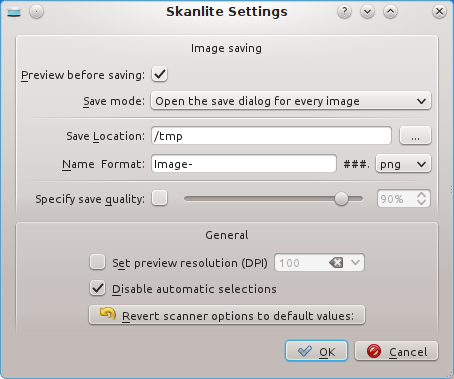This screenshot has width=454, height=379.
Task: Expand the preview resolution DPI combo box arrow
Action: (x=355, y=263)
